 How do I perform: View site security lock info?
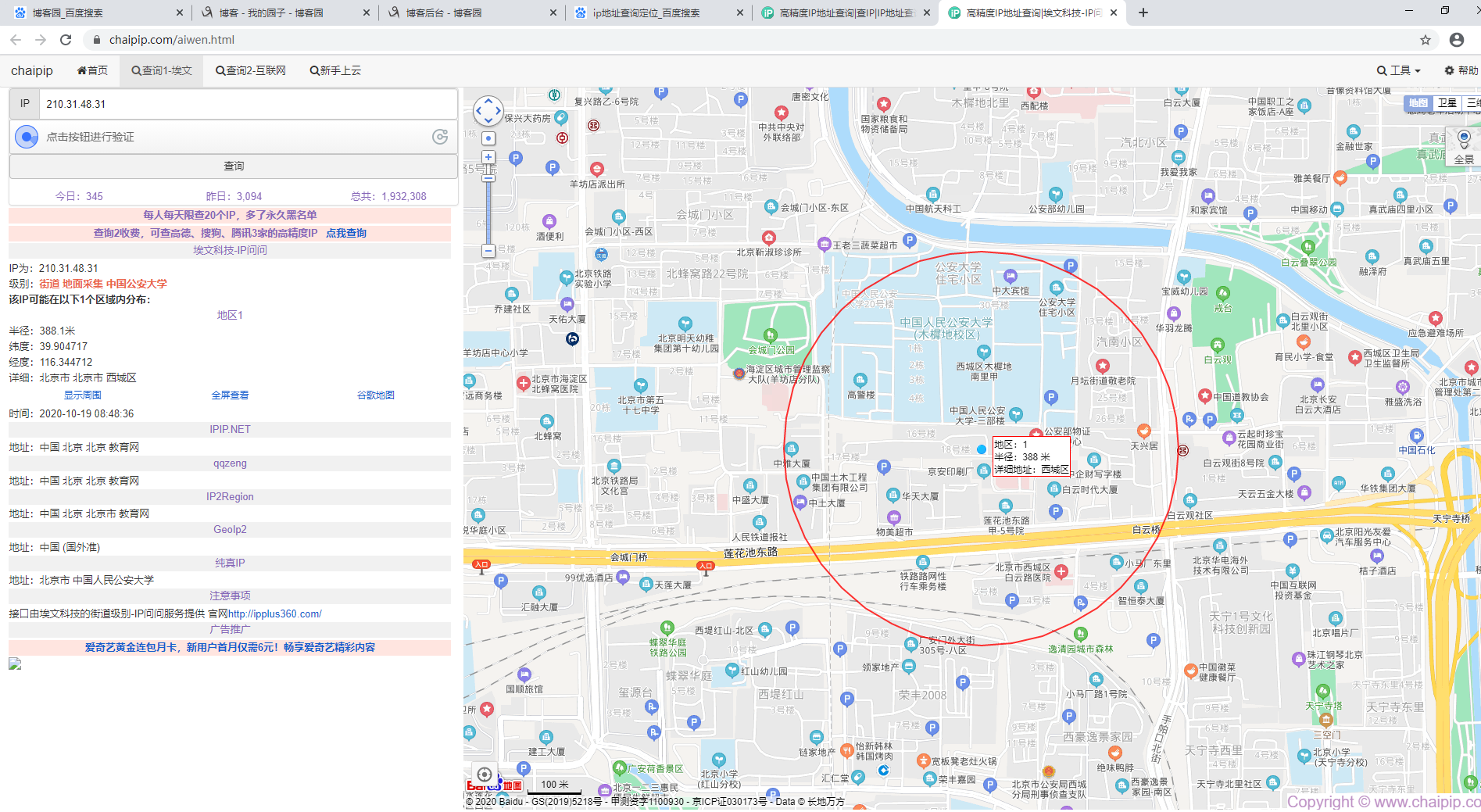point(96,40)
